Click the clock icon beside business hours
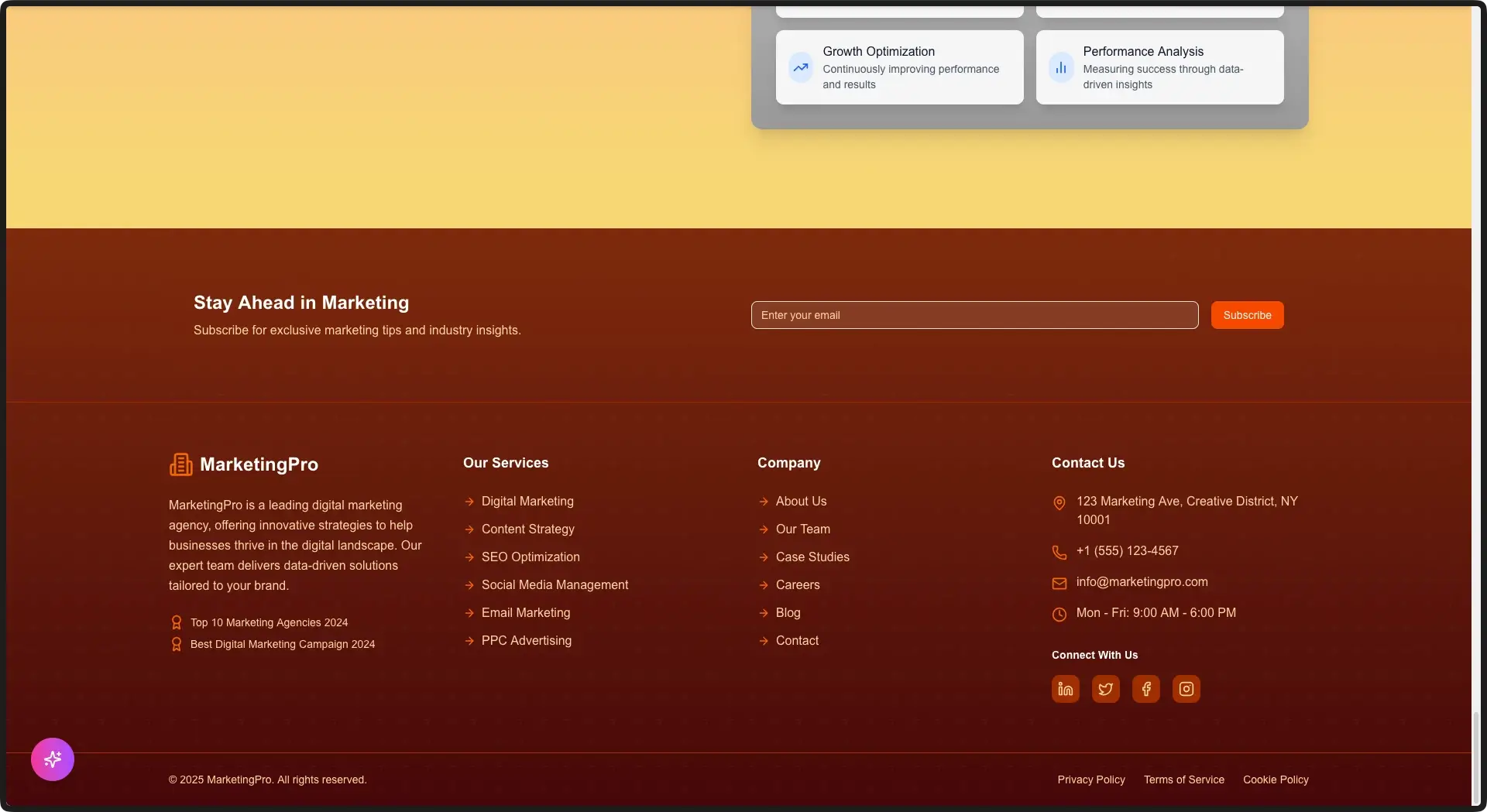 [x=1059, y=614]
